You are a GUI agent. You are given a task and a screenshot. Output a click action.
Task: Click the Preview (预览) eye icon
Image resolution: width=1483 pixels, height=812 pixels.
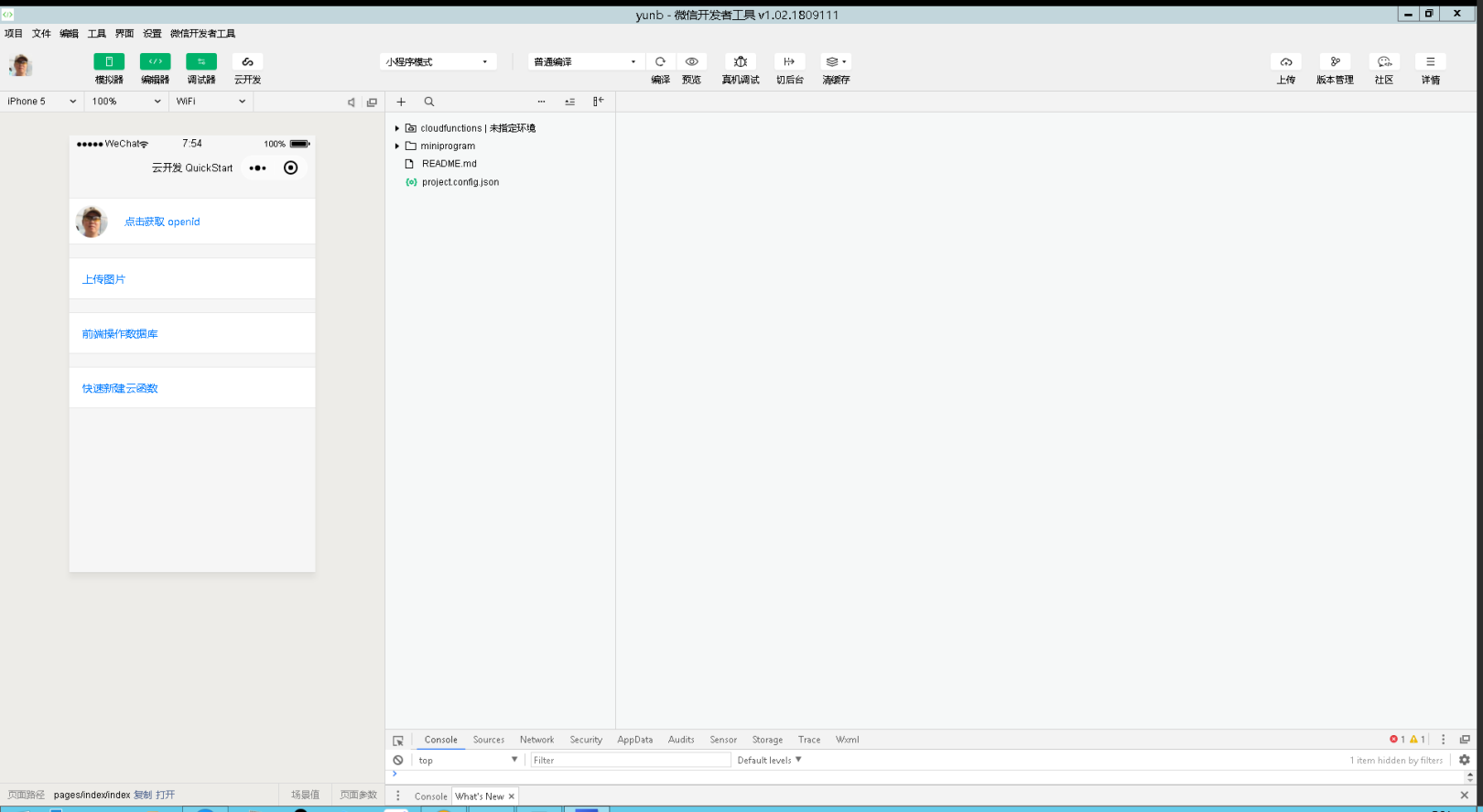(x=692, y=62)
